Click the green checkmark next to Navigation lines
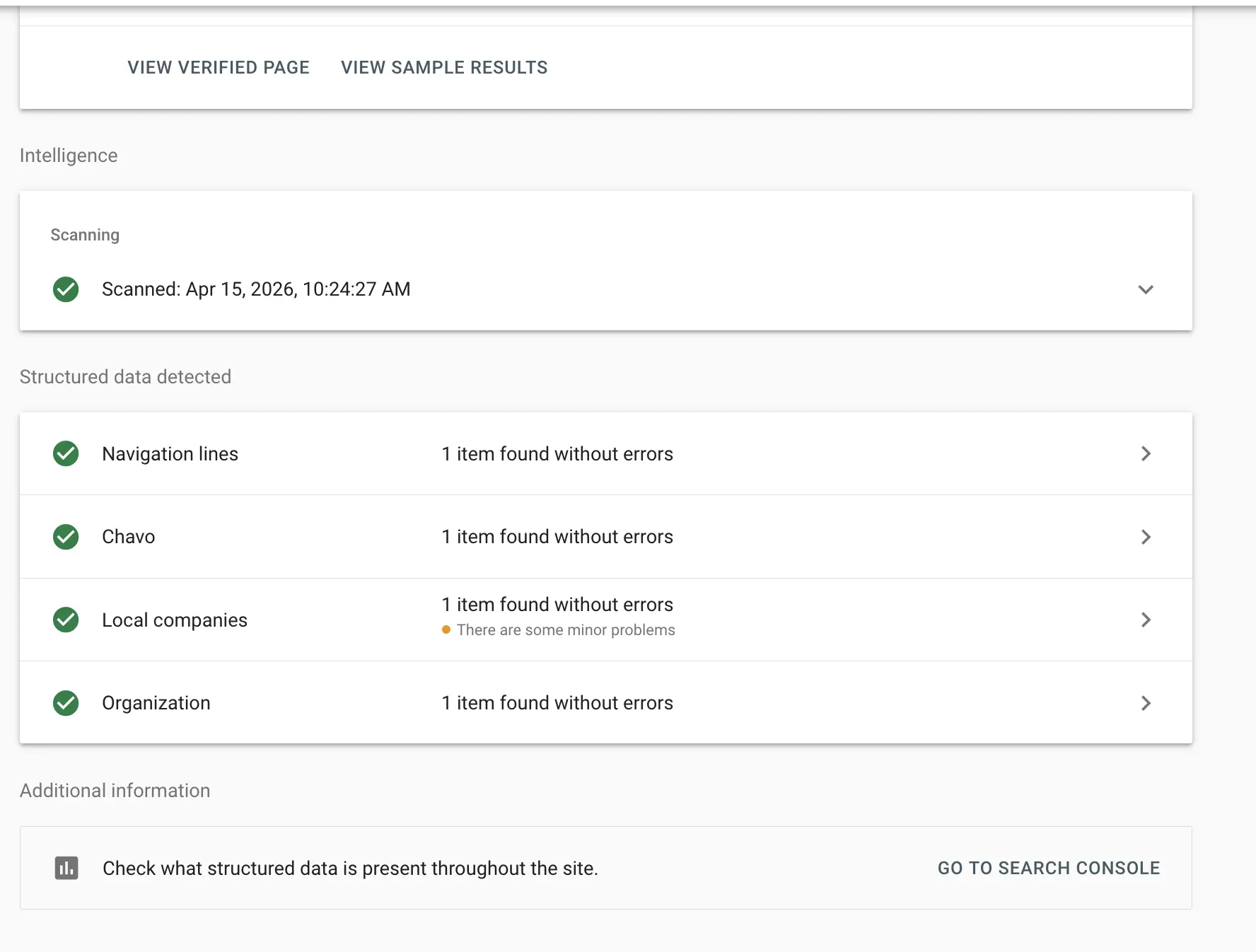Image resolution: width=1256 pixels, height=952 pixels. [66, 454]
